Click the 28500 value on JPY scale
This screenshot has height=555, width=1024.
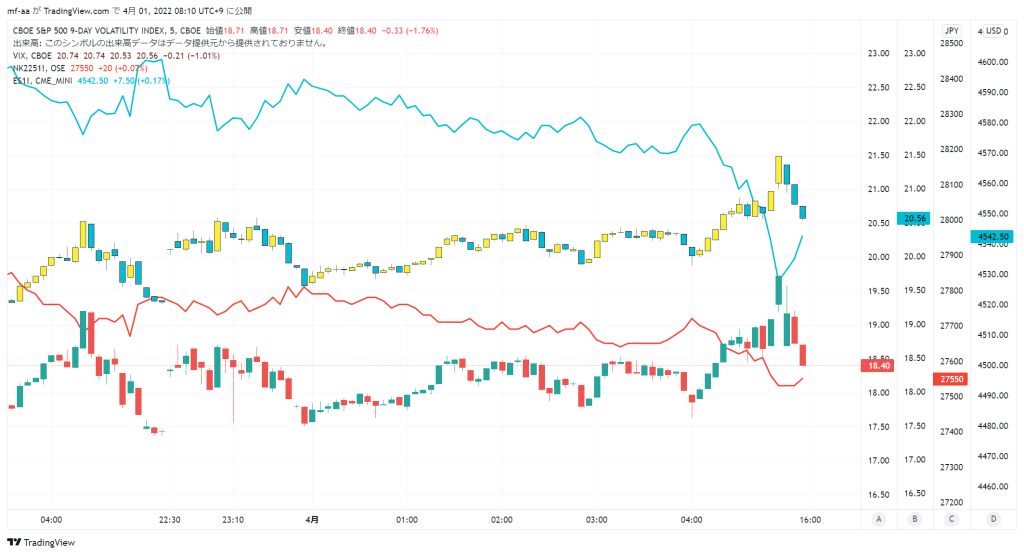951,43
